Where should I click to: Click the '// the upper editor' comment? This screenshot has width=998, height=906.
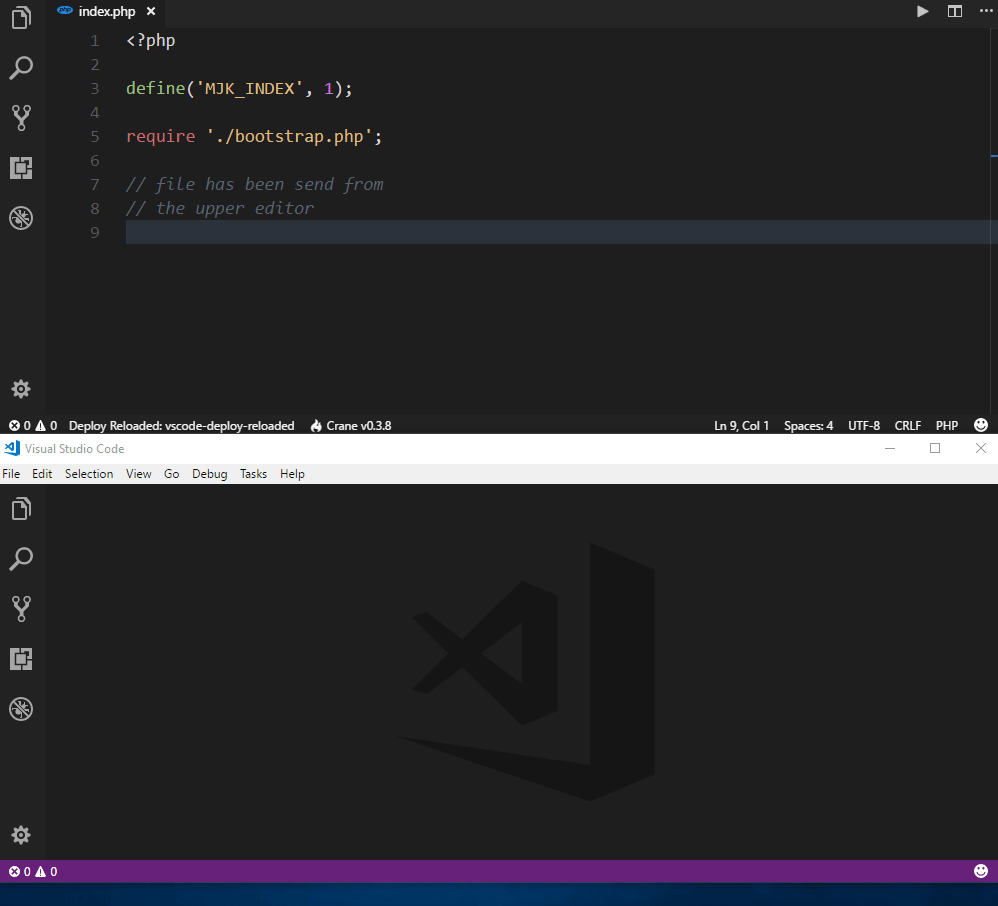[220, 208]
